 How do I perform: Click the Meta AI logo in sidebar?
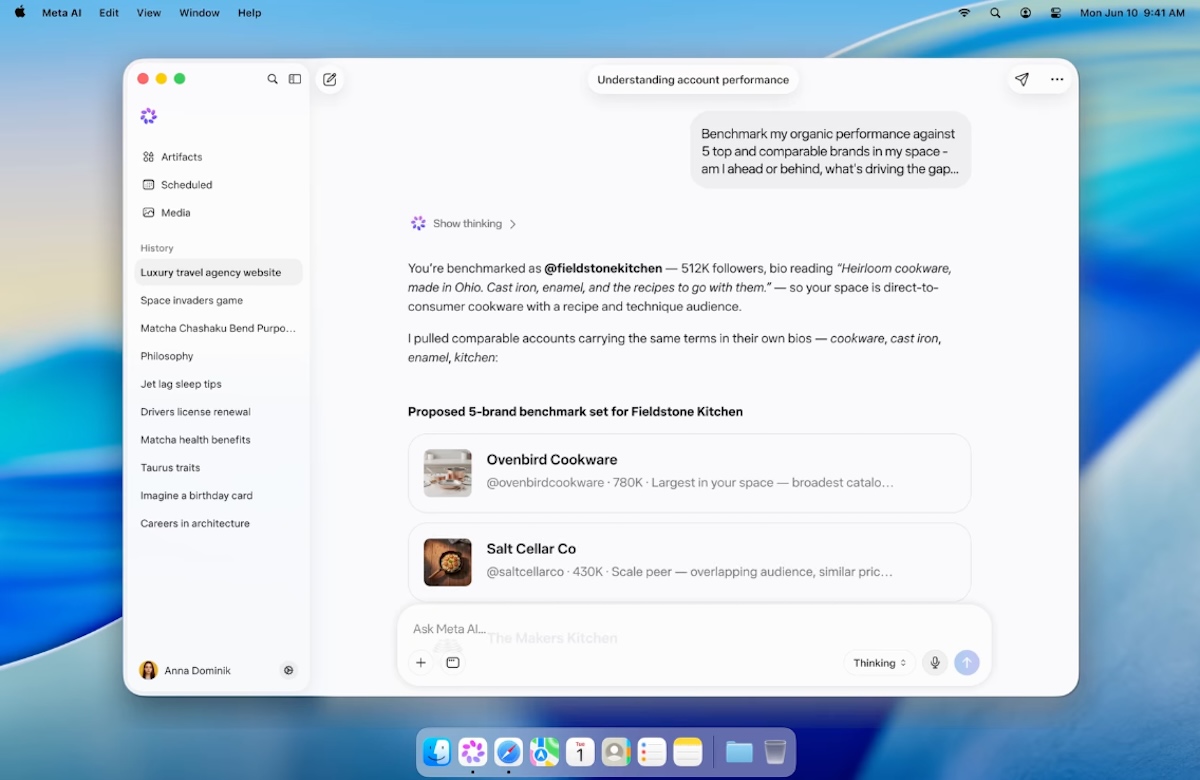click(x=149, y=116)
